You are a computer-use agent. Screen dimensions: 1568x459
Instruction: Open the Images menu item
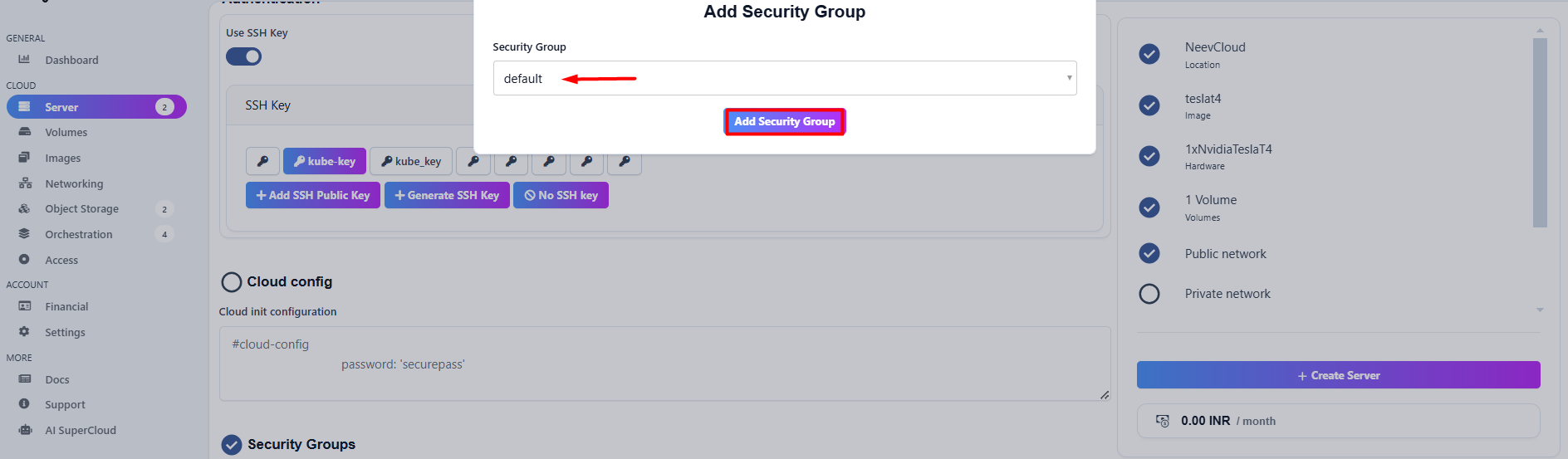tap(62, 158)
